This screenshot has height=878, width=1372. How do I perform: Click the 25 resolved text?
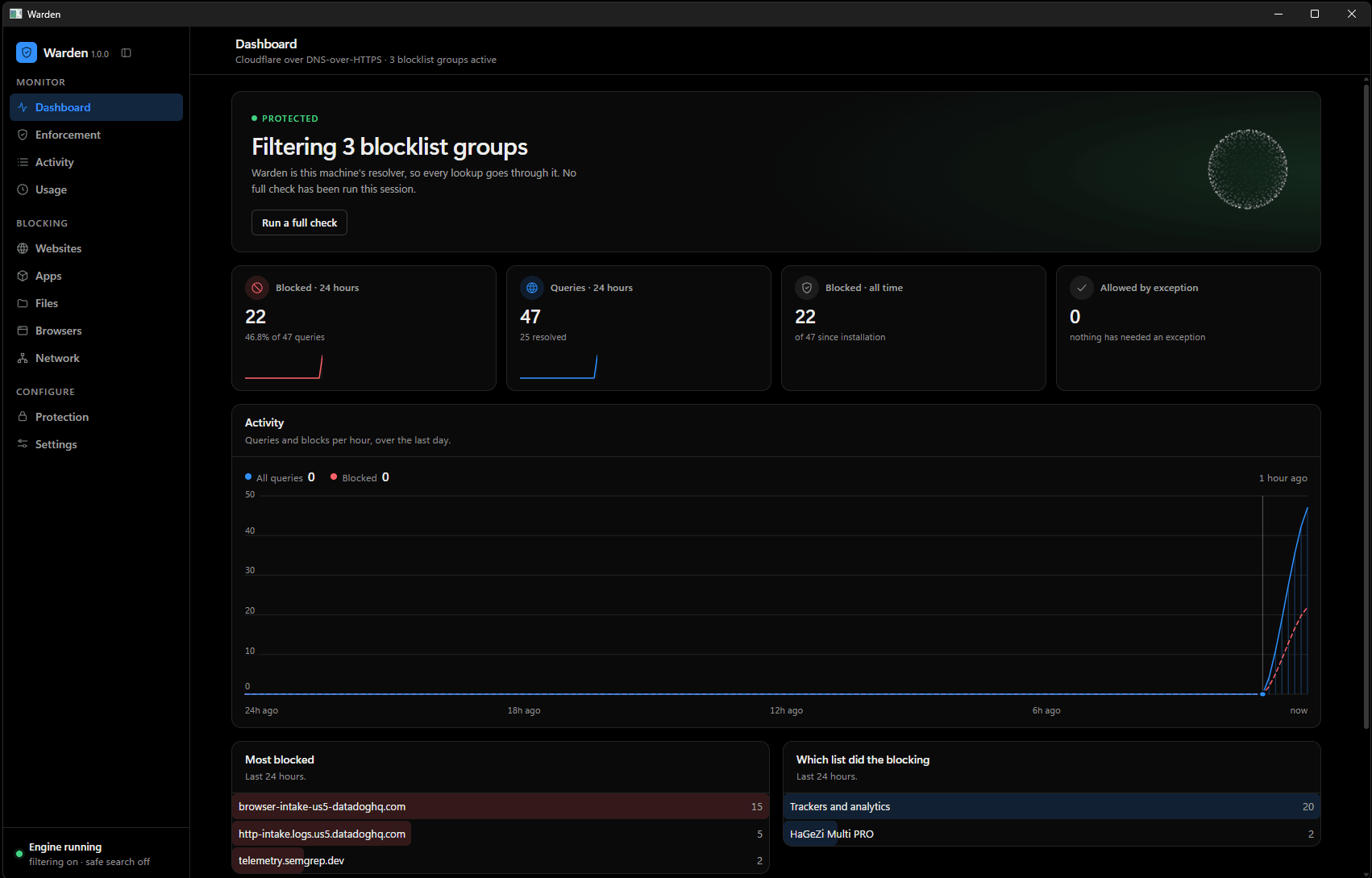click(543, 337)
